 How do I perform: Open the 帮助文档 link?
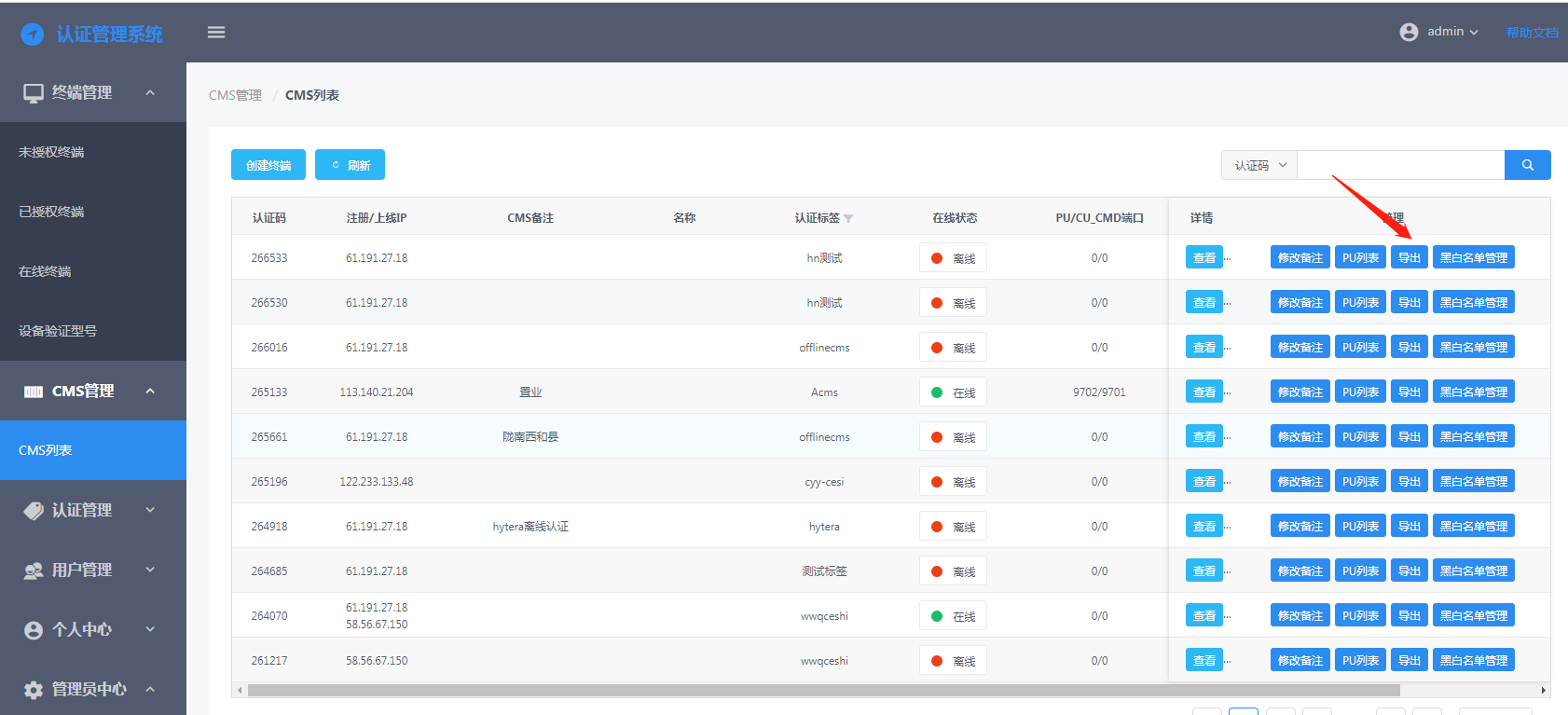[1532, 33]
